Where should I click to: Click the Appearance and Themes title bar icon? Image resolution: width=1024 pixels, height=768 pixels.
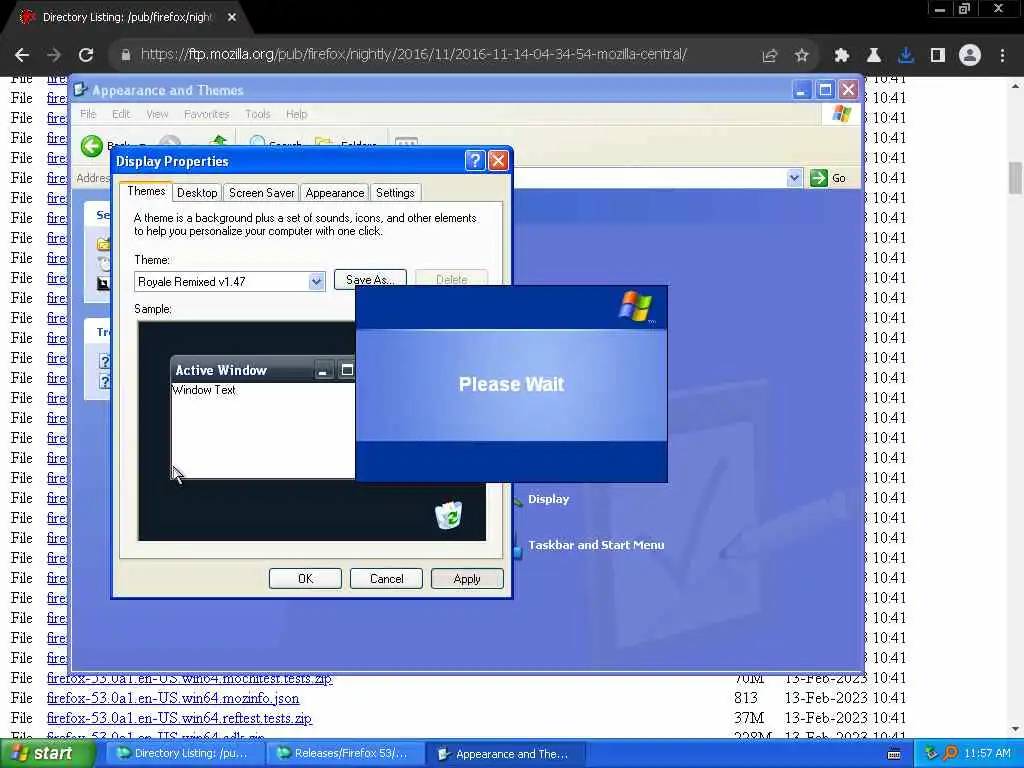tap(80, 90)
